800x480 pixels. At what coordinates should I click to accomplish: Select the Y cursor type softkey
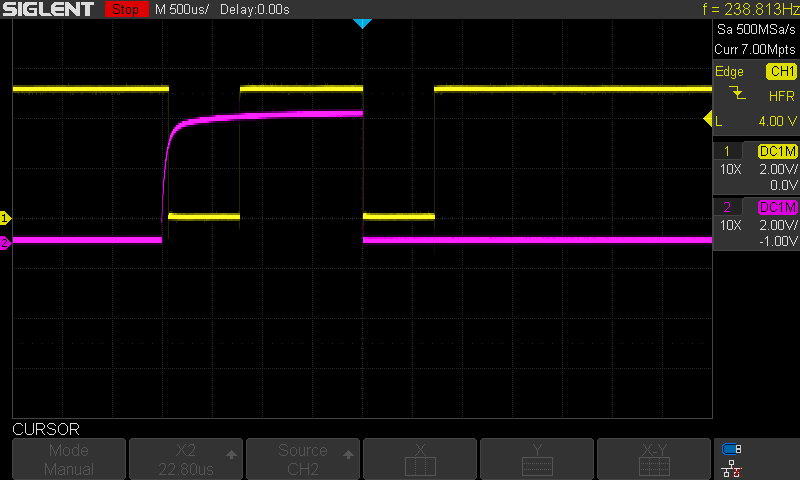pos(537,459)
